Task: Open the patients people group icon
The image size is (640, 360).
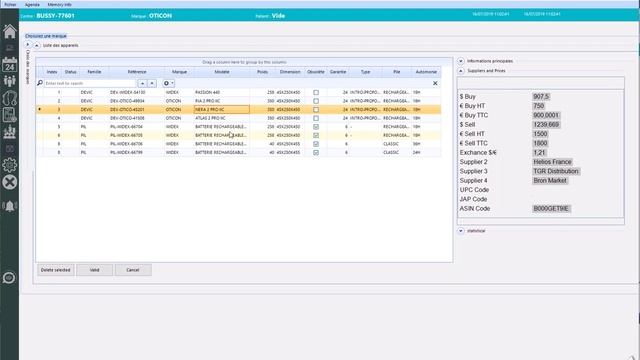Action: pos(9,81)
